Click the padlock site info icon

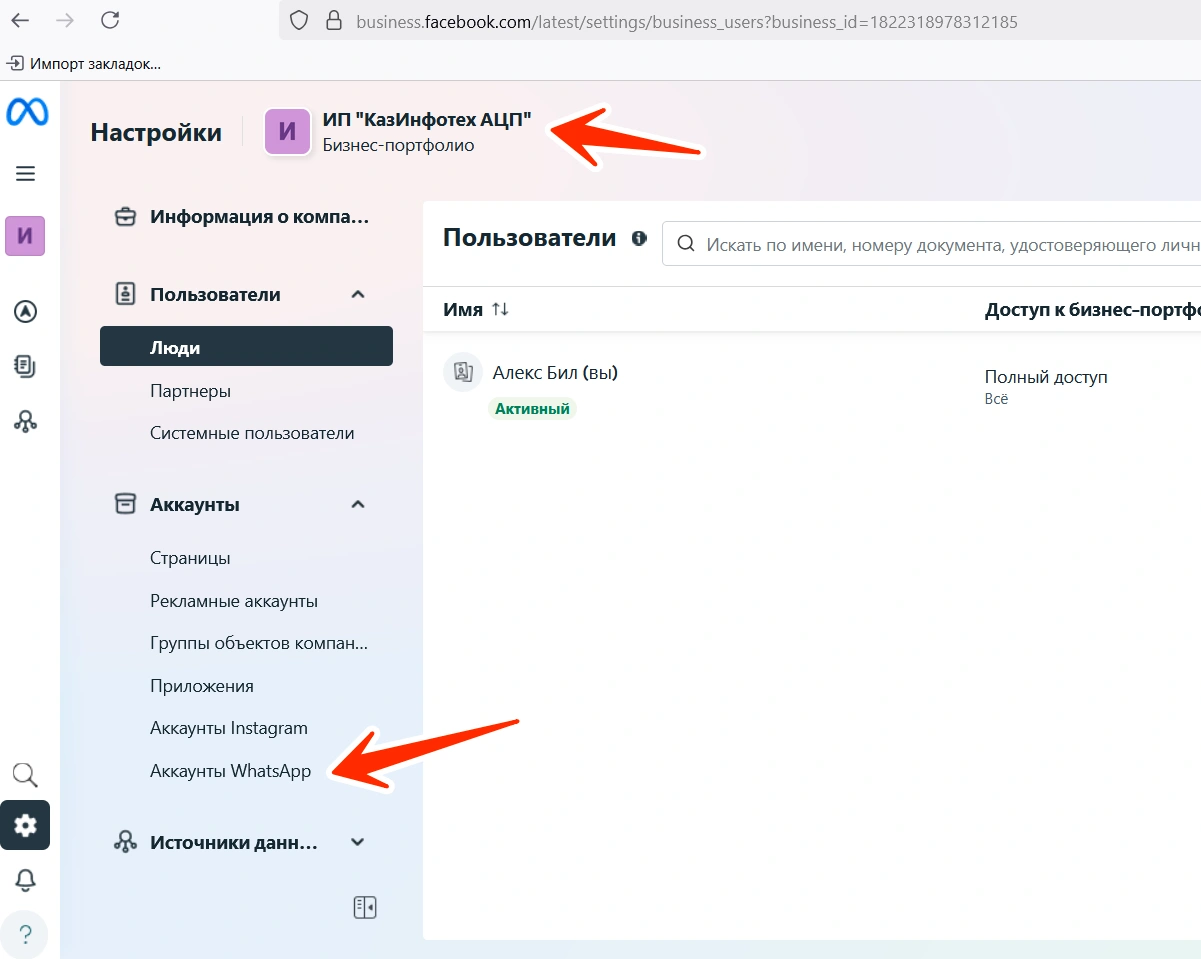[x=334, y=21]
